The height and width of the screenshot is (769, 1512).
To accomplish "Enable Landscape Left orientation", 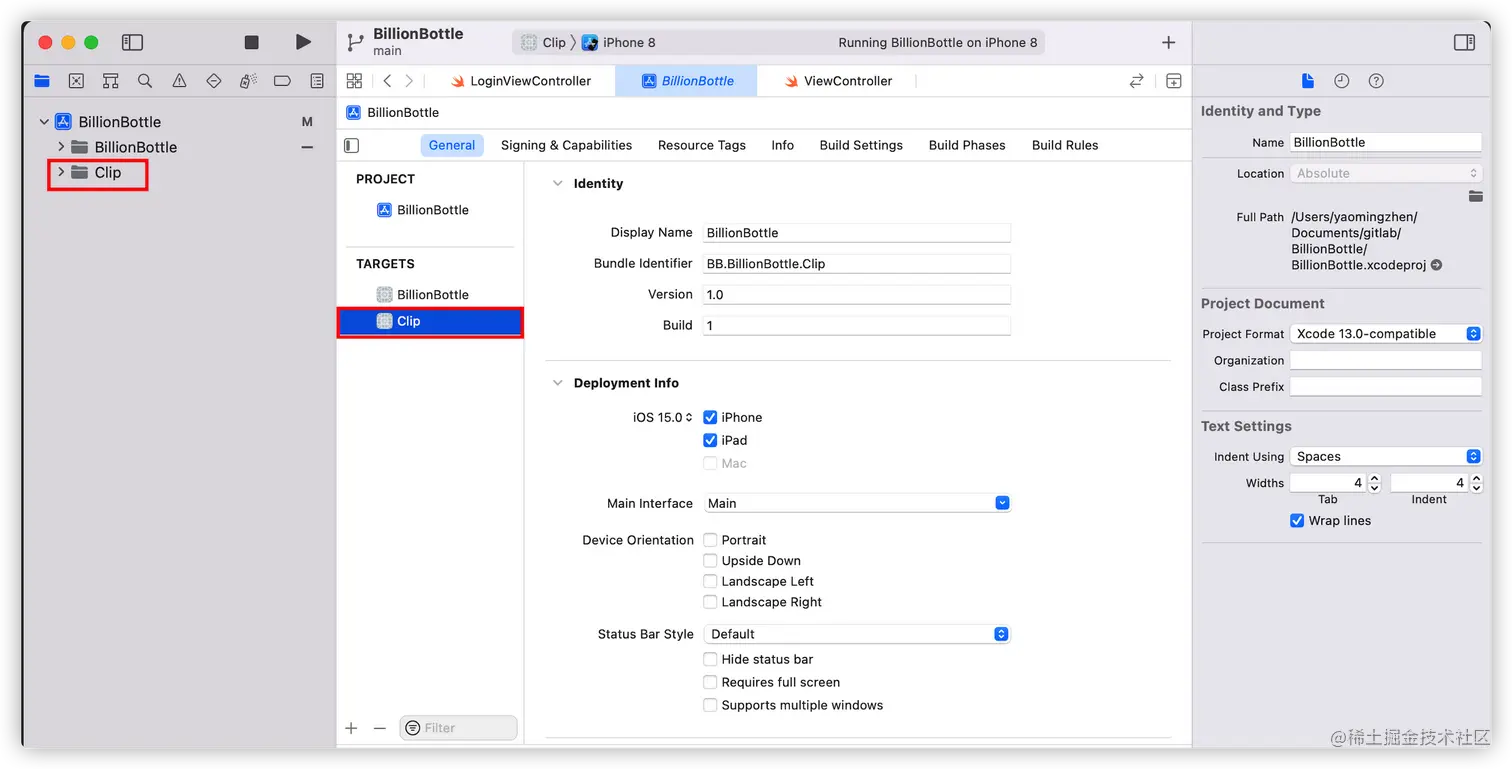I will tap(710, 581).
